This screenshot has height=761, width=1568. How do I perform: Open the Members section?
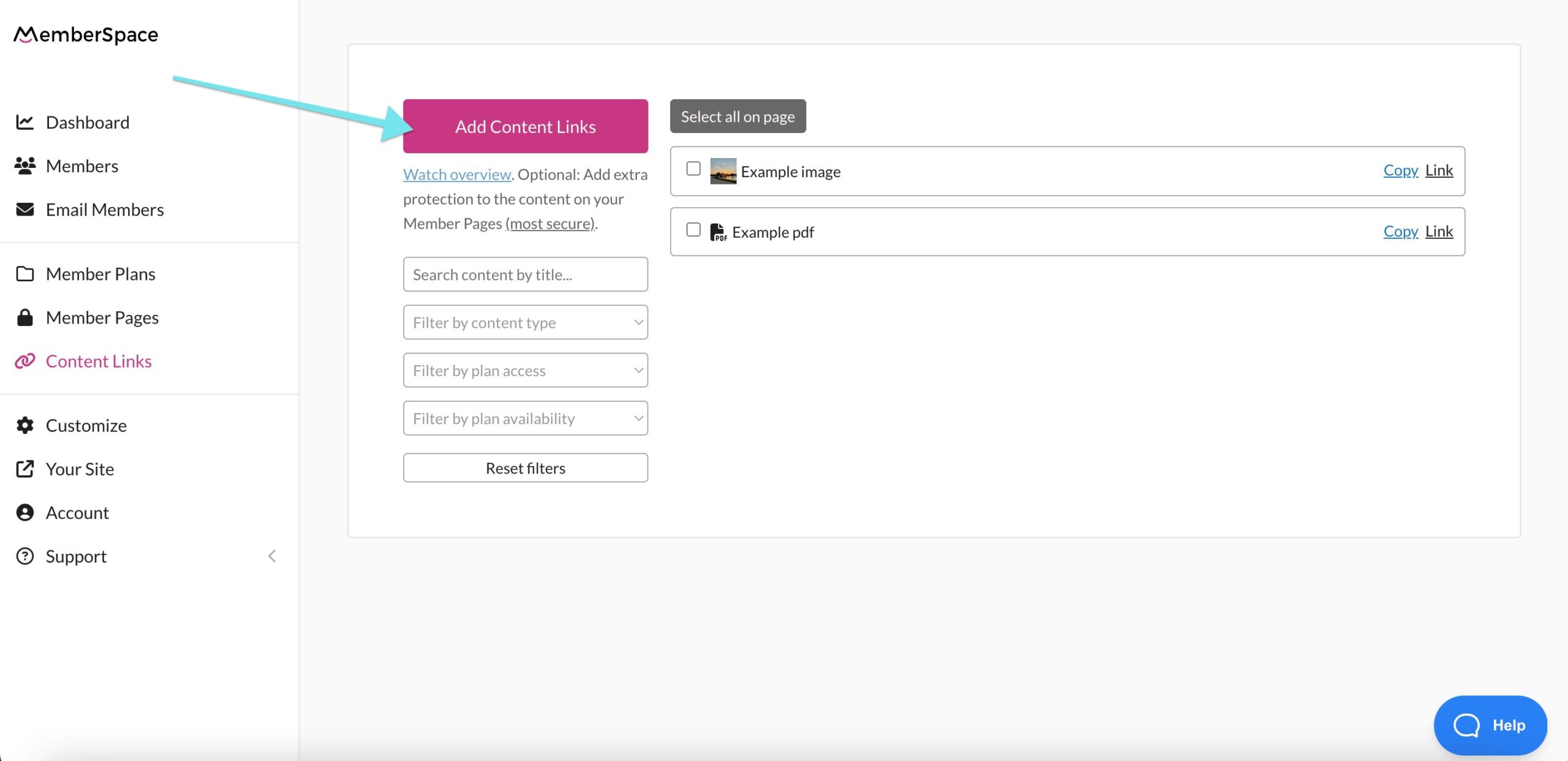(x=82, y=166)
